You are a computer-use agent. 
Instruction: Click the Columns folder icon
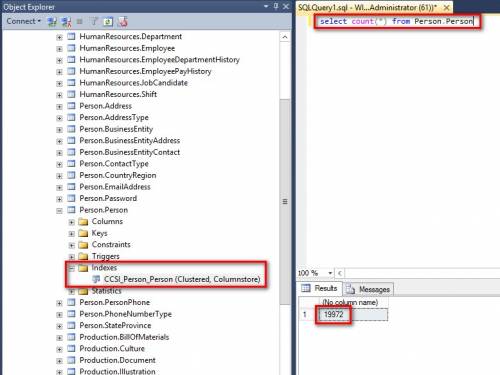pyautogui.click(x=83, y=222)
